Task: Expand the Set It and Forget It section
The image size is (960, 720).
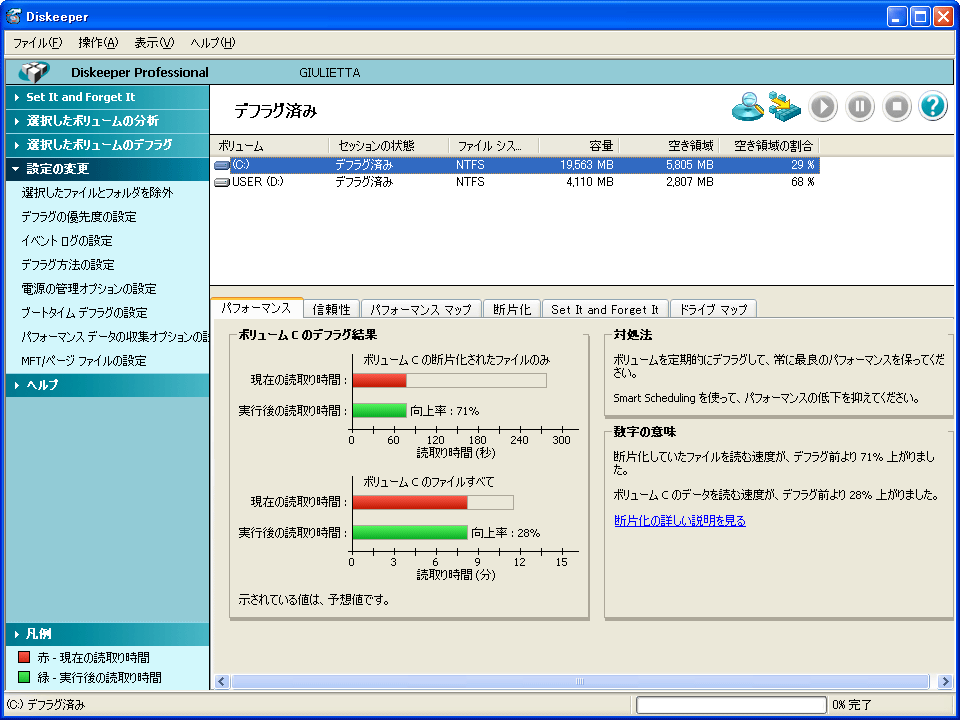Action: point(107,97)
